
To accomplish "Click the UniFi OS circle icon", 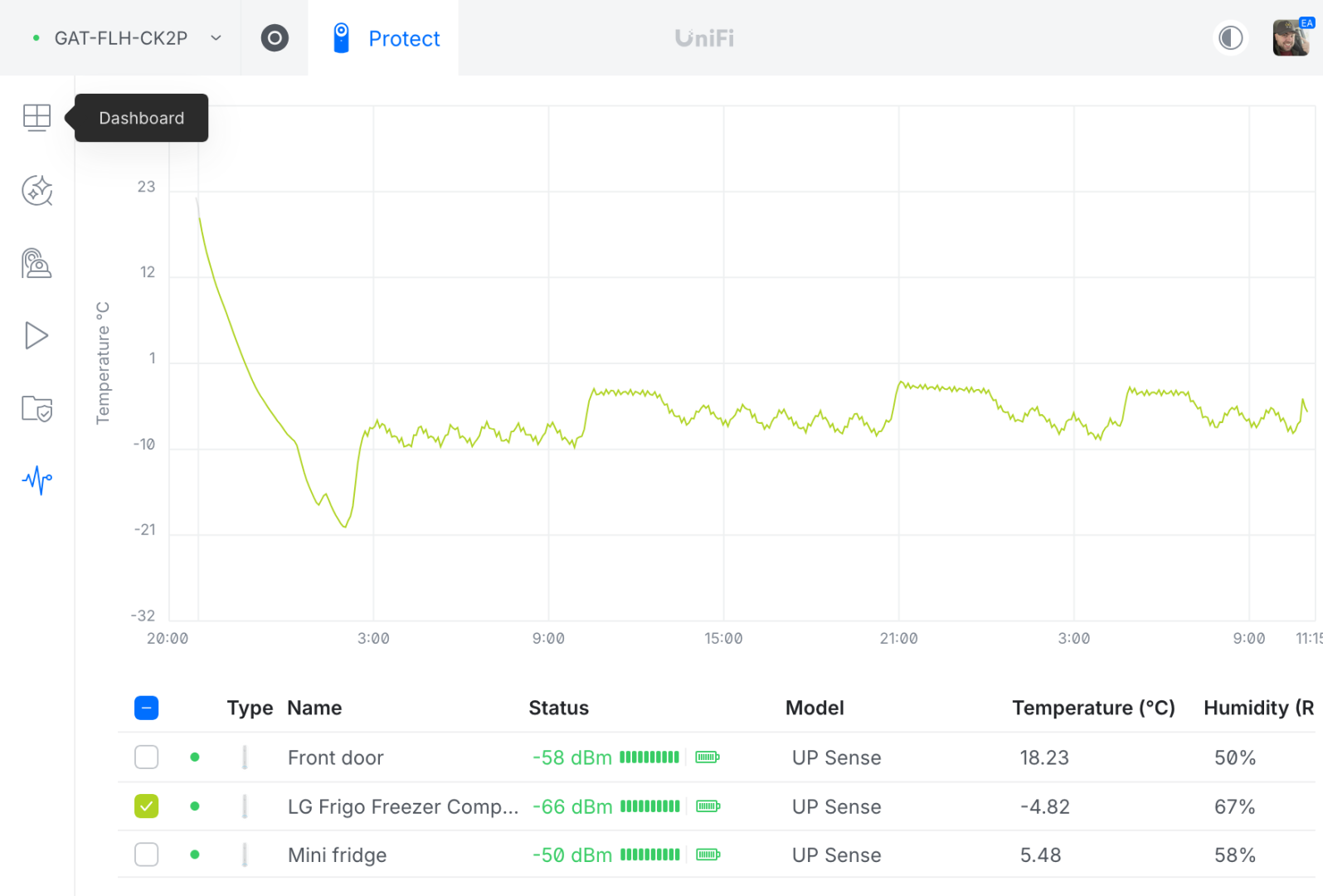I will click(275, 38).
